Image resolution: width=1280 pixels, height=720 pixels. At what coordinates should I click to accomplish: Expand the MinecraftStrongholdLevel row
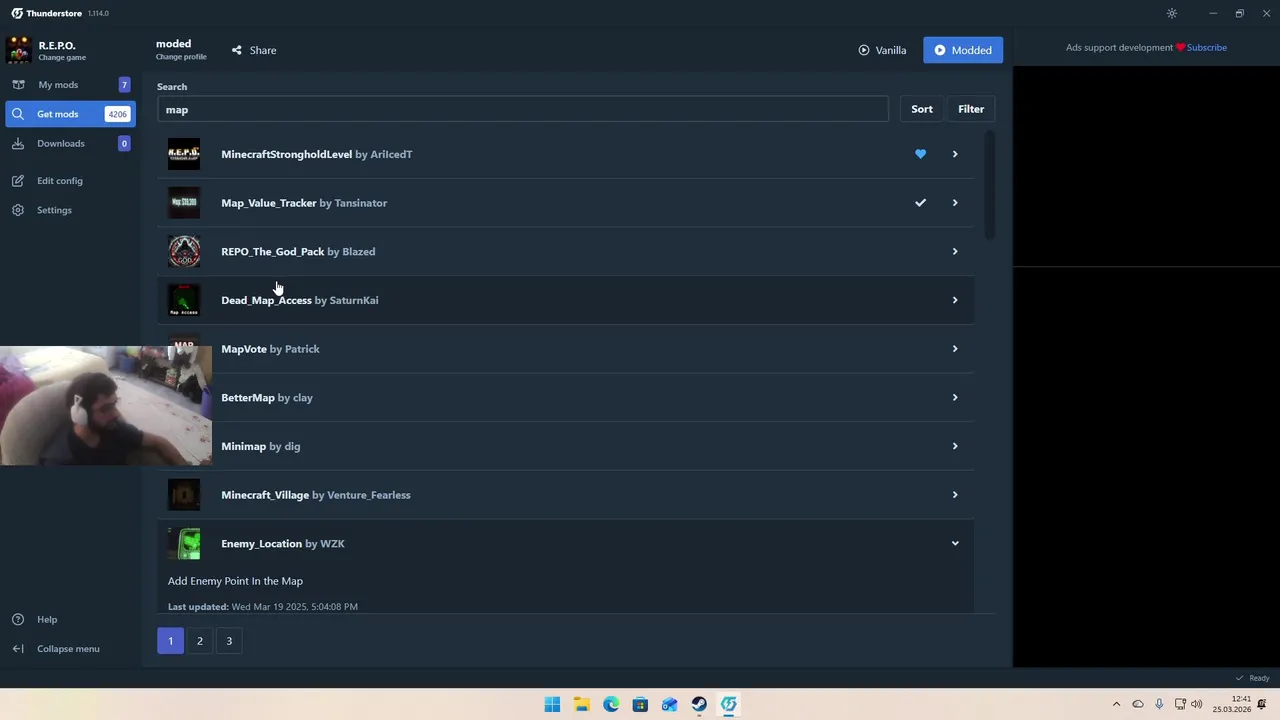pos(955,154)
